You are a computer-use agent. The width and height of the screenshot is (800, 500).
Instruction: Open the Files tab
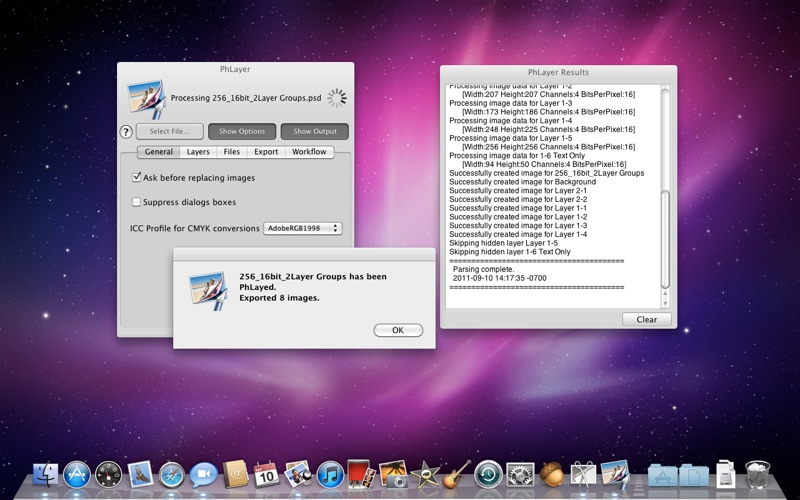click(232, 152)
